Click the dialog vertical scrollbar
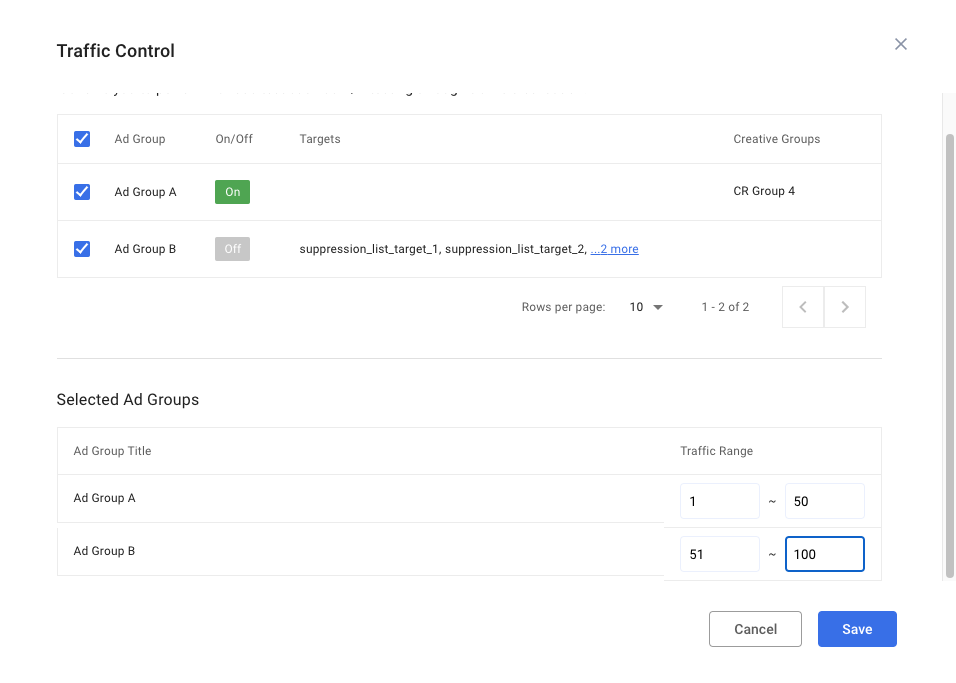Viewport: 956px width, 683px height. point(949,355)
